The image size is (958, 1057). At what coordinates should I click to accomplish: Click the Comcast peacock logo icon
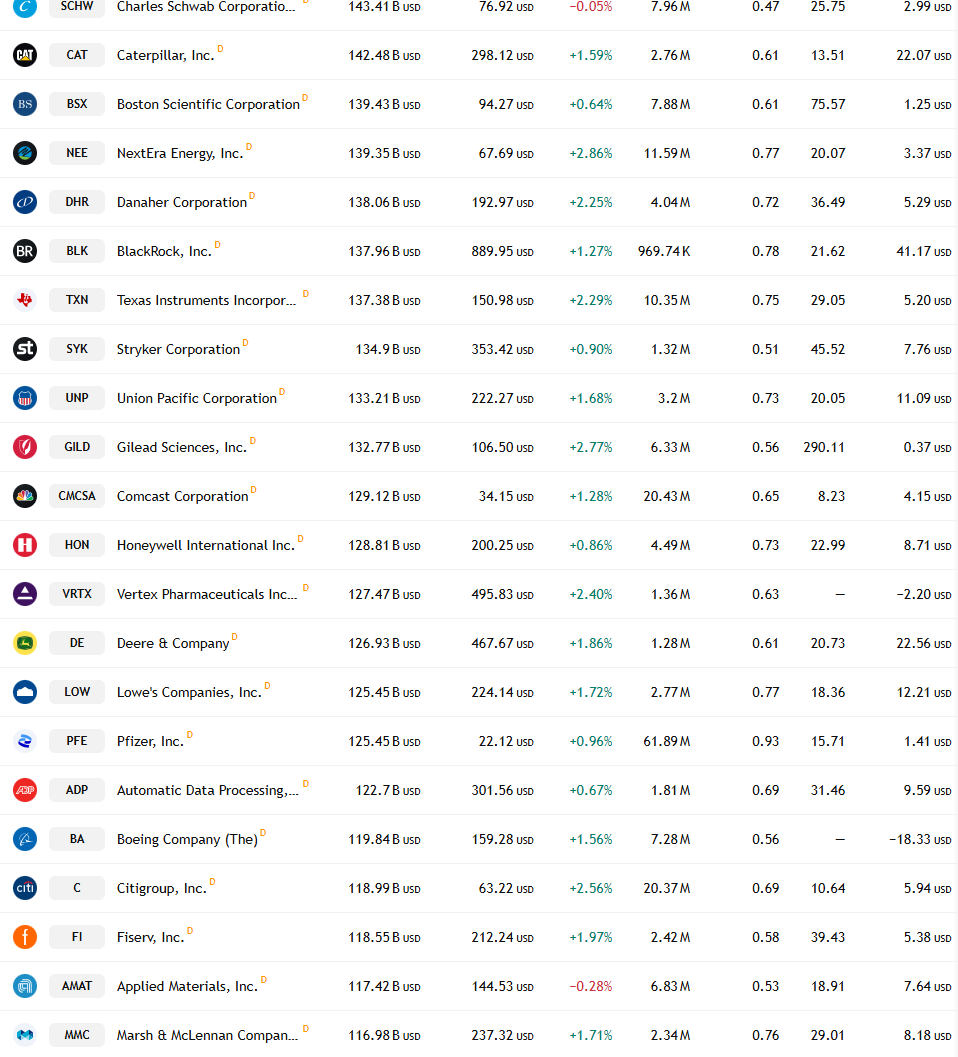pos(25,496)
